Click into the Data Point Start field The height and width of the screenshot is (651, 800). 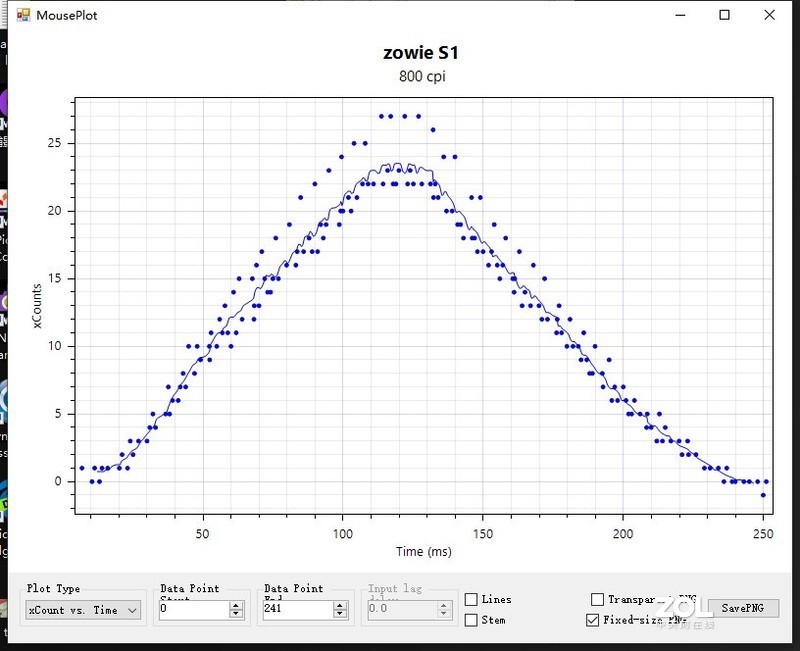(194, 609)
